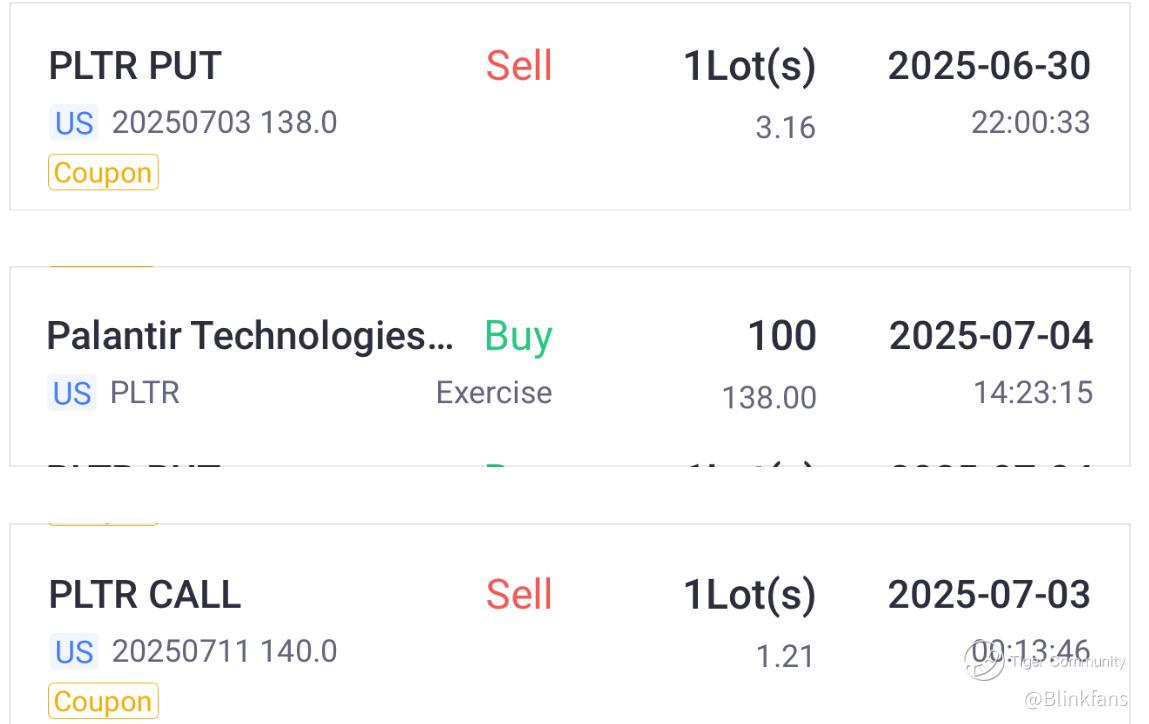
Task: Open the PLTR CALL order title
Action: [x=145, y=595]
